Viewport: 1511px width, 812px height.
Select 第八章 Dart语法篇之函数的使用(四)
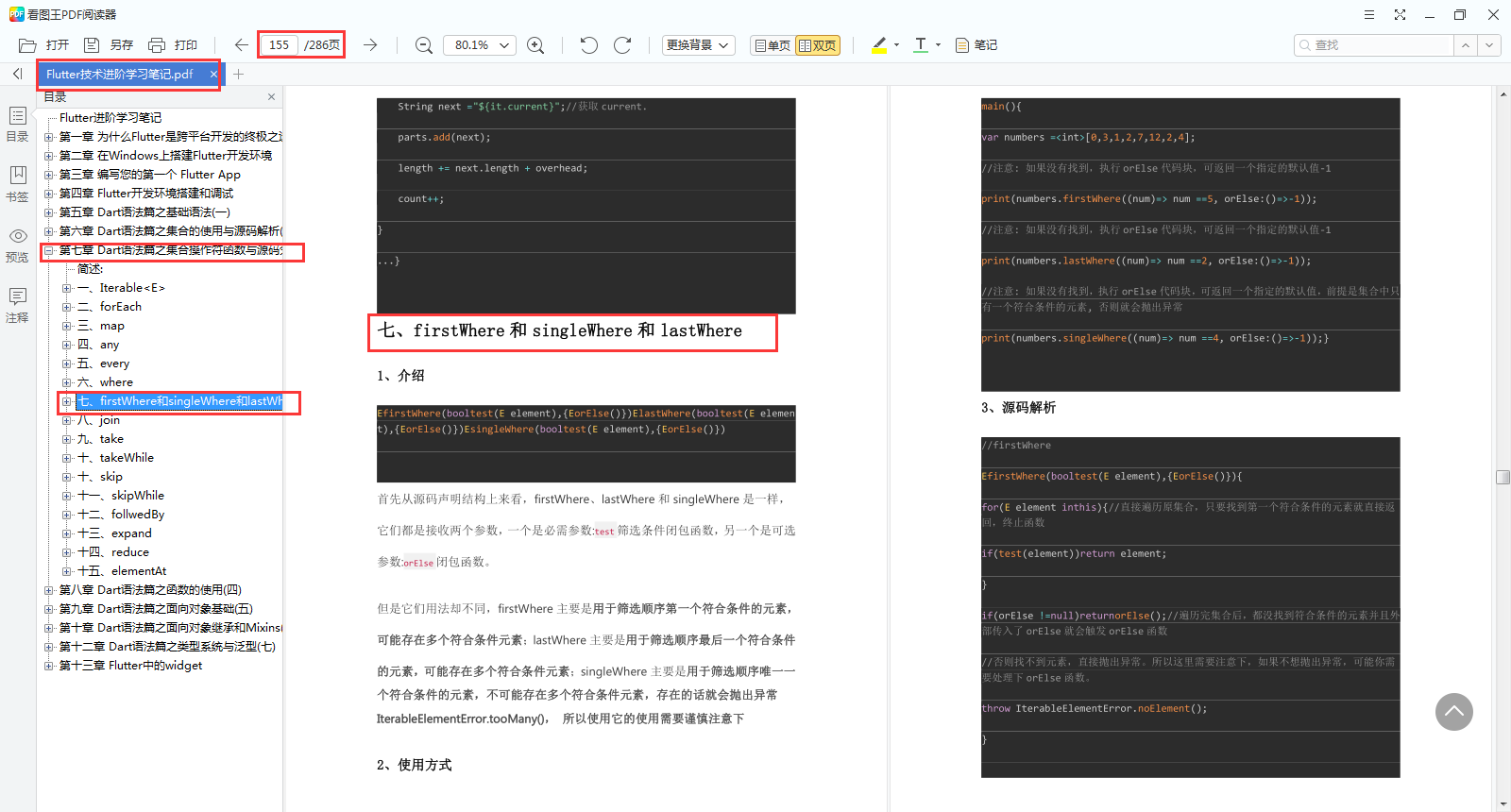click(150, 590)
